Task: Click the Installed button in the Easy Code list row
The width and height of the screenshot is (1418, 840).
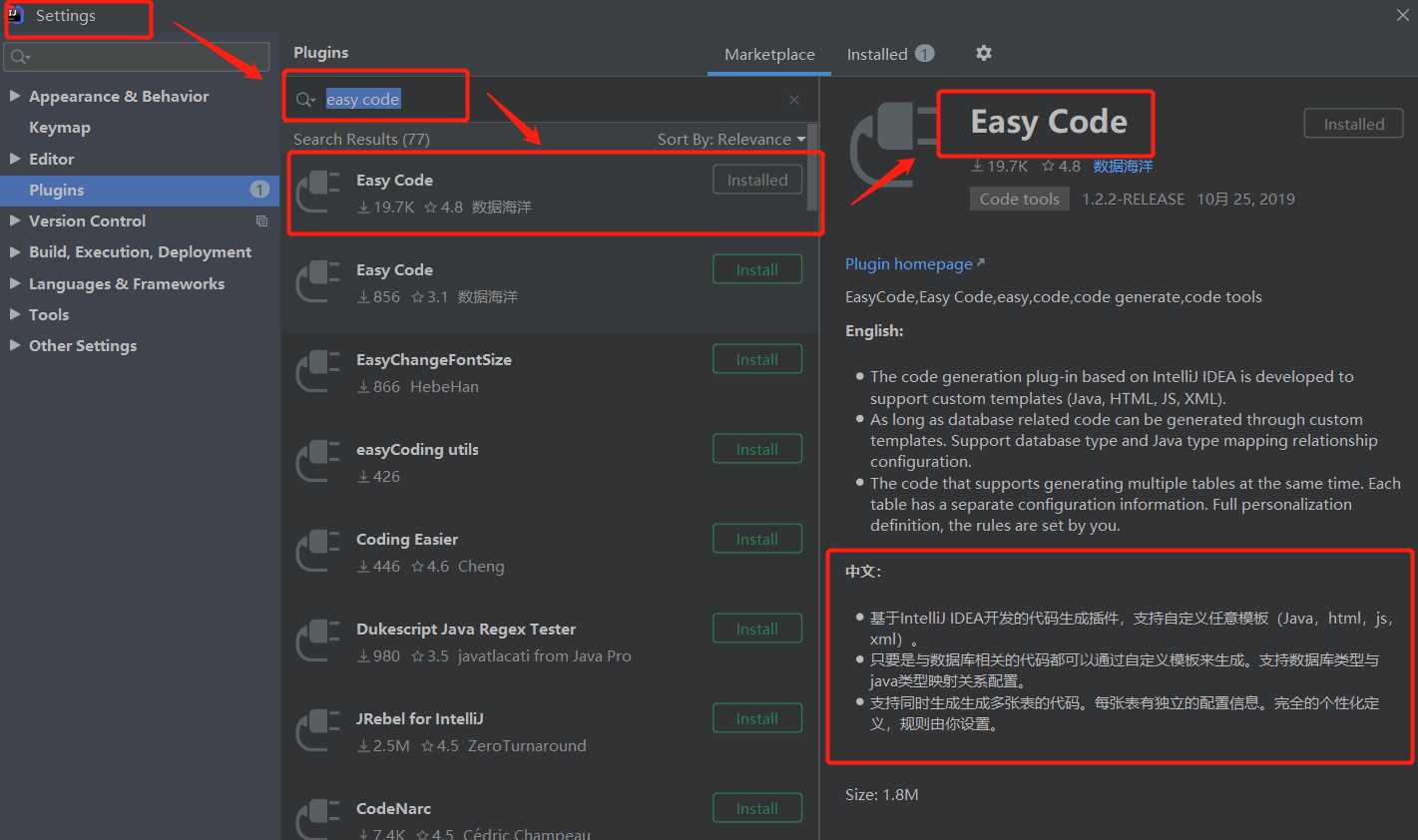Action: pos(757,180)
